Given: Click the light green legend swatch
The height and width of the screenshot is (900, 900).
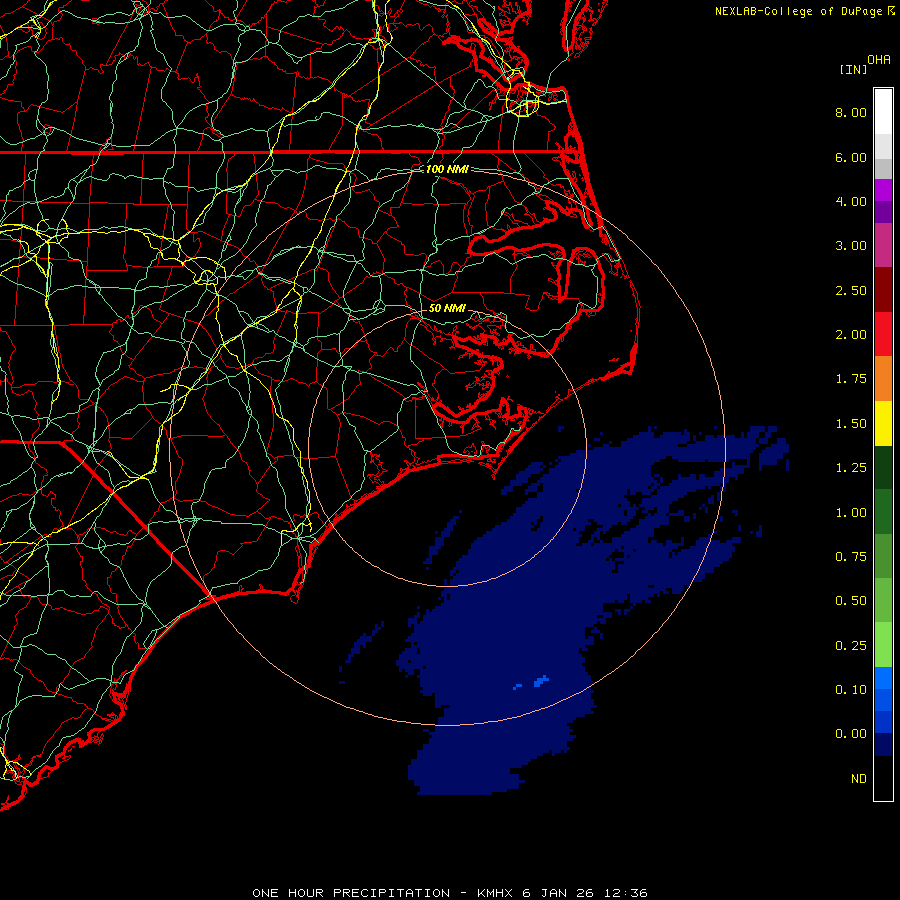Looking at the screenshot, I should (x=883, y=645).
